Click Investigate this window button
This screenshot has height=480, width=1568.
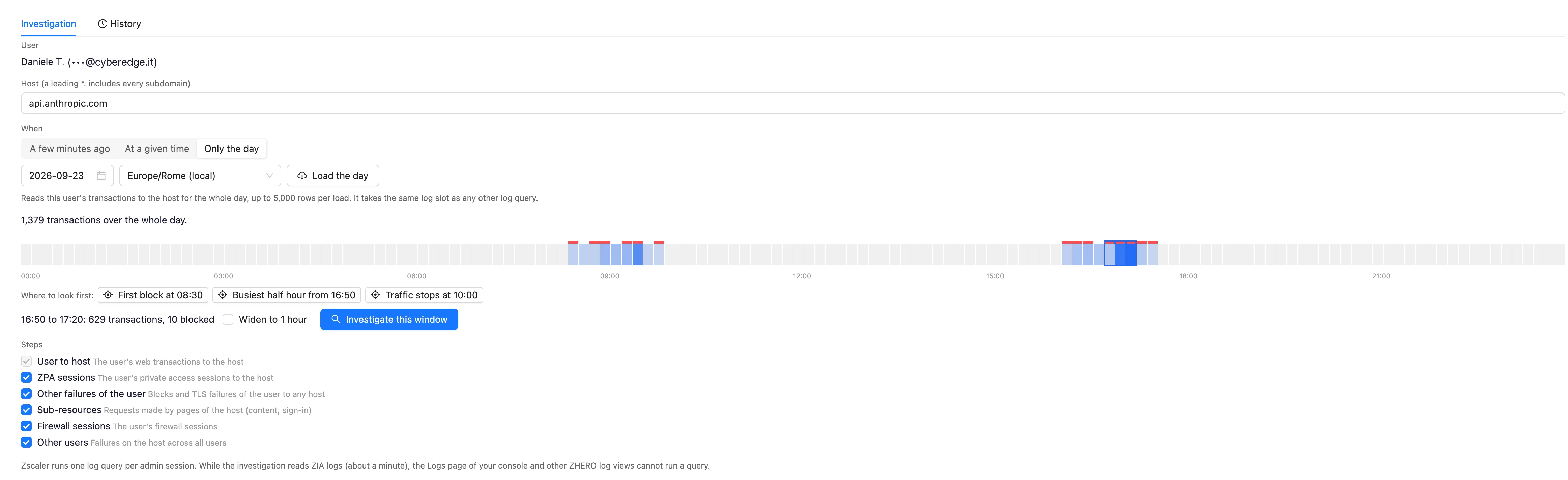click(x=389, y=319)
